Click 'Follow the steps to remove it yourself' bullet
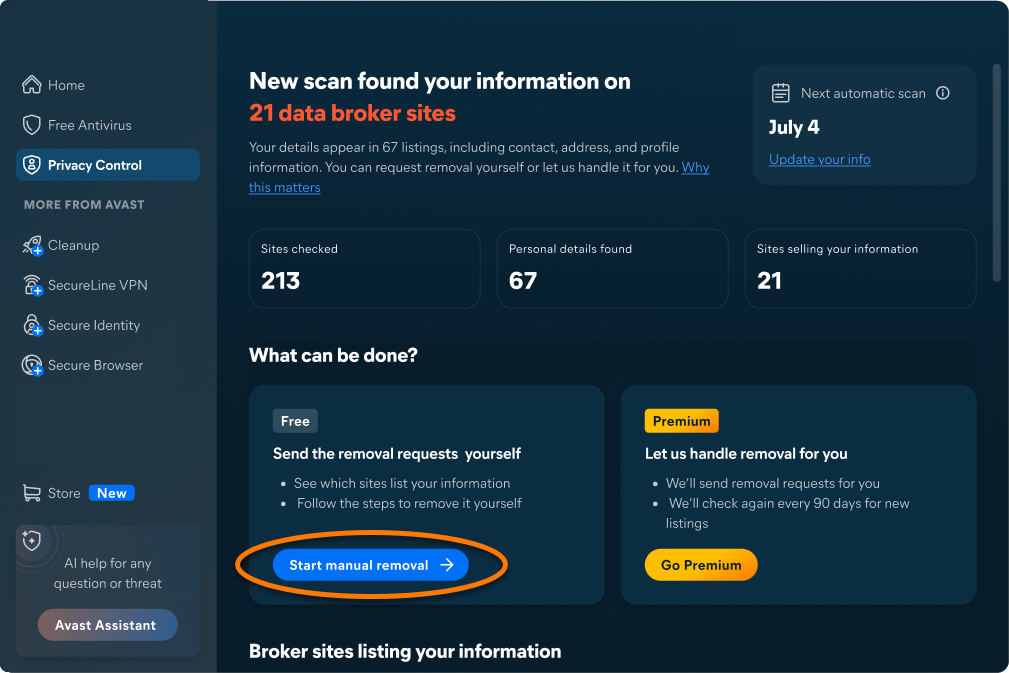Screen dimensions: 1009x673 pos(409,503)
